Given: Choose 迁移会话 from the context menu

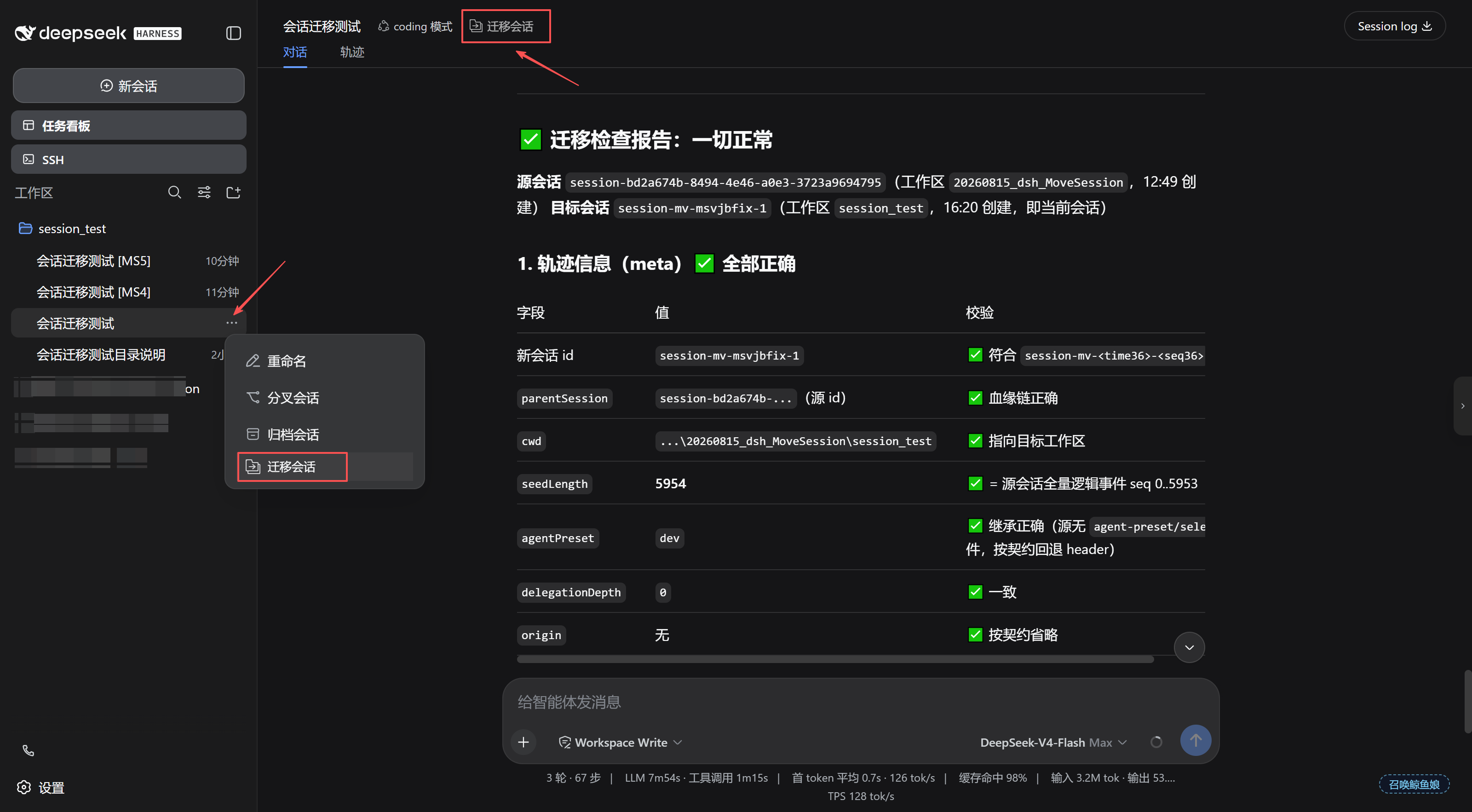Looking at the screenshot, I should (325, 467).
